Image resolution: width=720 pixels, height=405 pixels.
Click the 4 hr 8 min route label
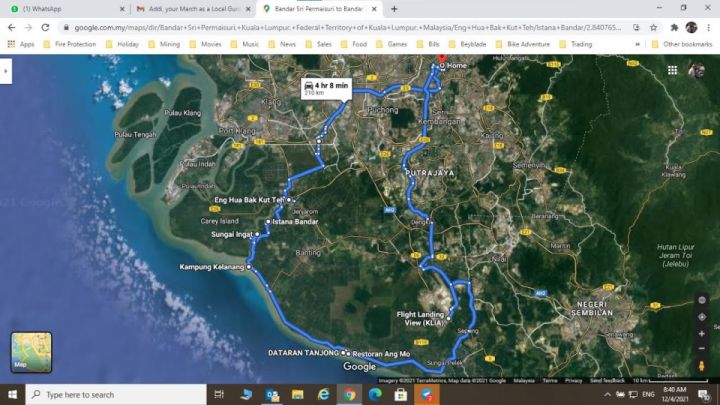[326, 88]
